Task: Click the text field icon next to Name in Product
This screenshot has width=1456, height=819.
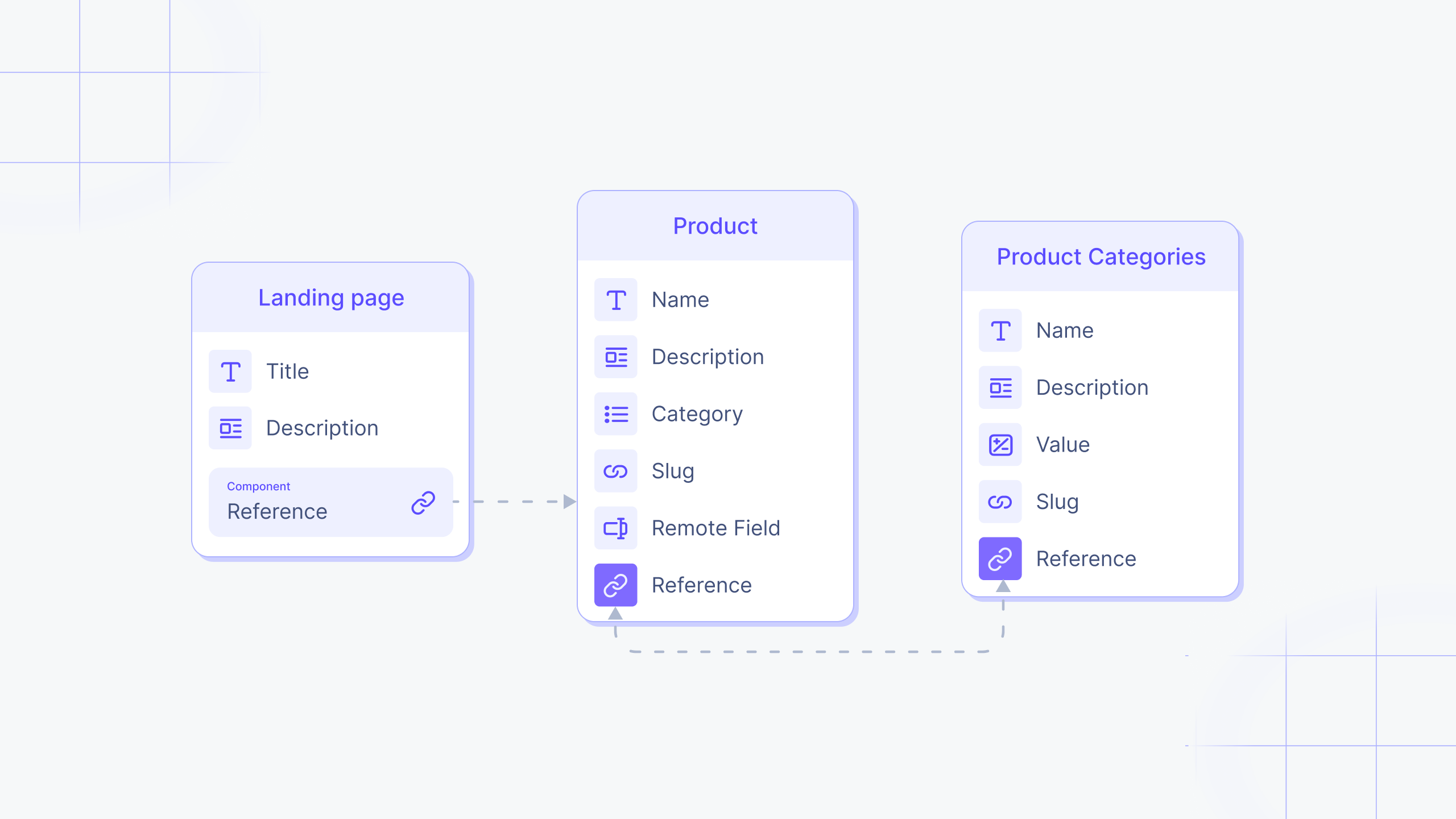Action: pyautogui.click(x=617, y=298)
